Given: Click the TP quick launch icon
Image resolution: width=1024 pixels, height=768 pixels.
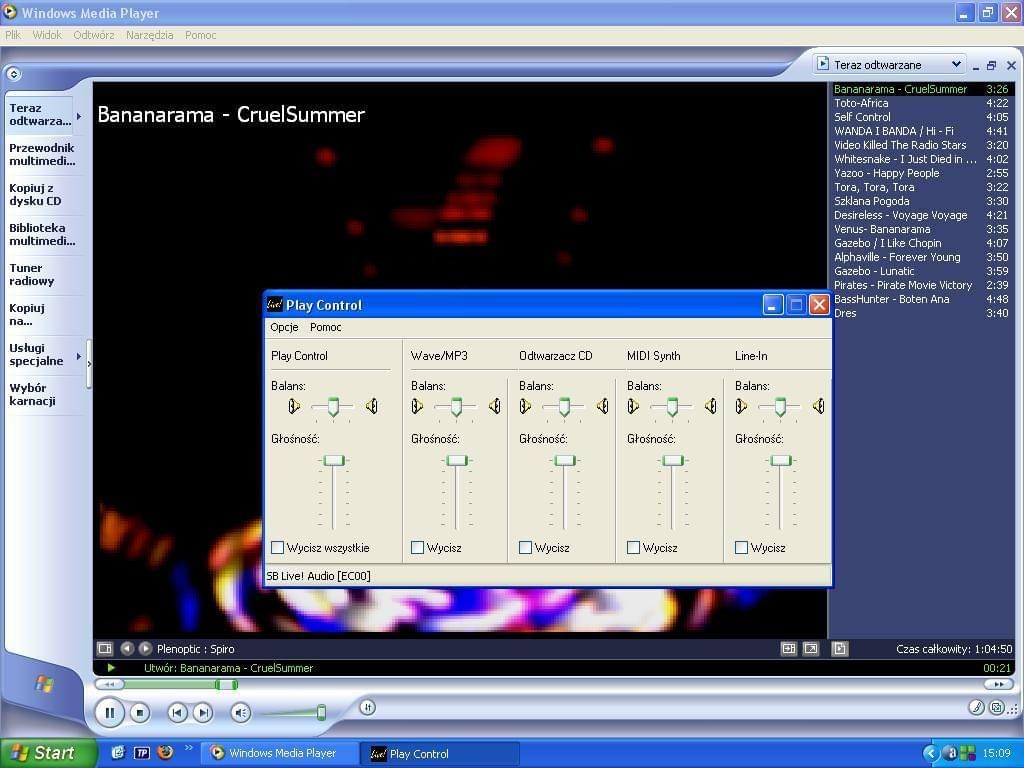Looking at the screenshot, I should click(142, 753).
